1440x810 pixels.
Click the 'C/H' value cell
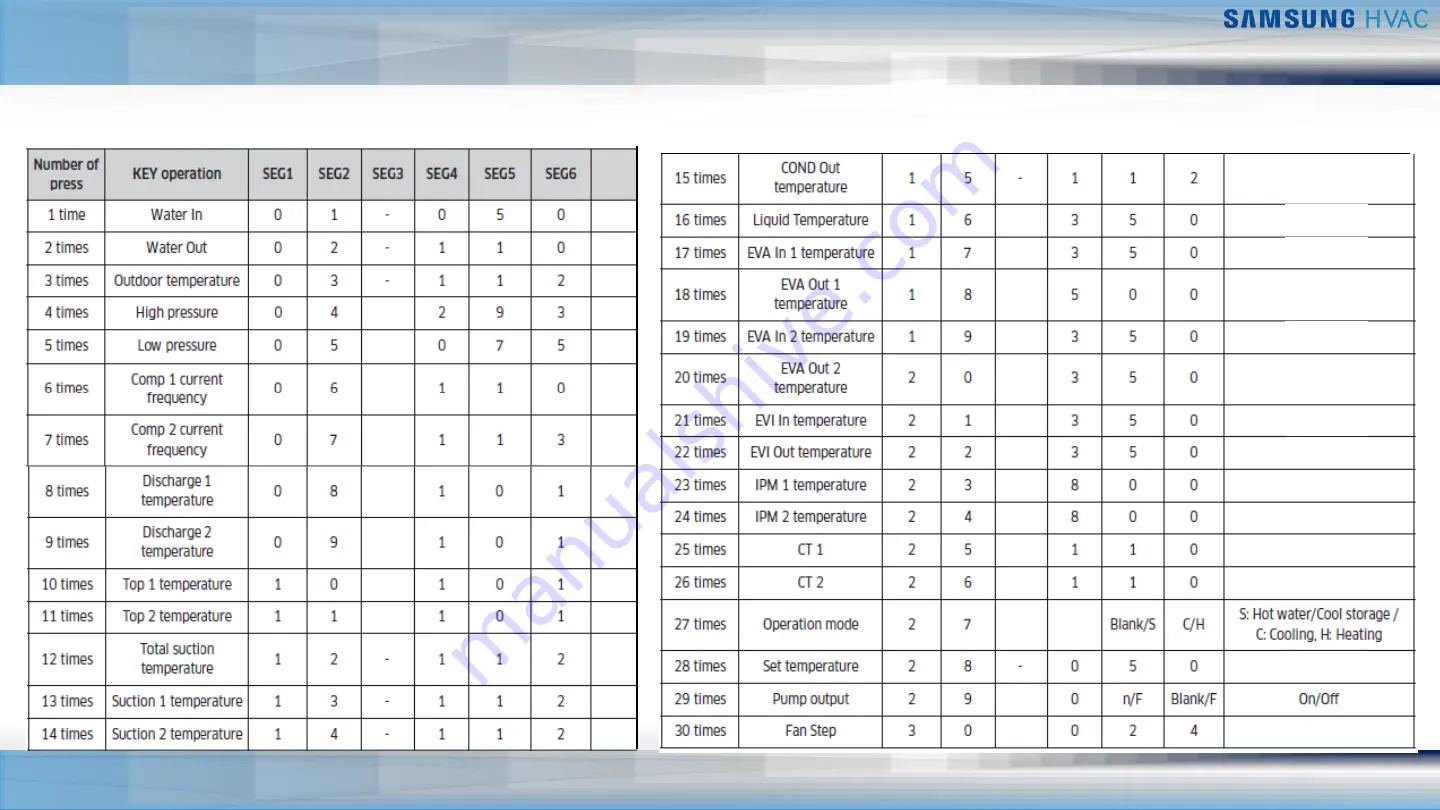1194,625
